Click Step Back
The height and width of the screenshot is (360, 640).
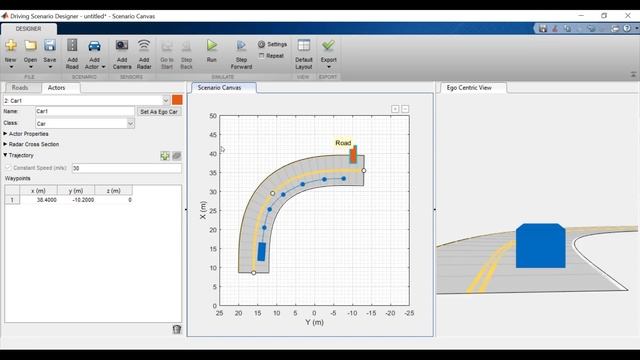point(186,54)
